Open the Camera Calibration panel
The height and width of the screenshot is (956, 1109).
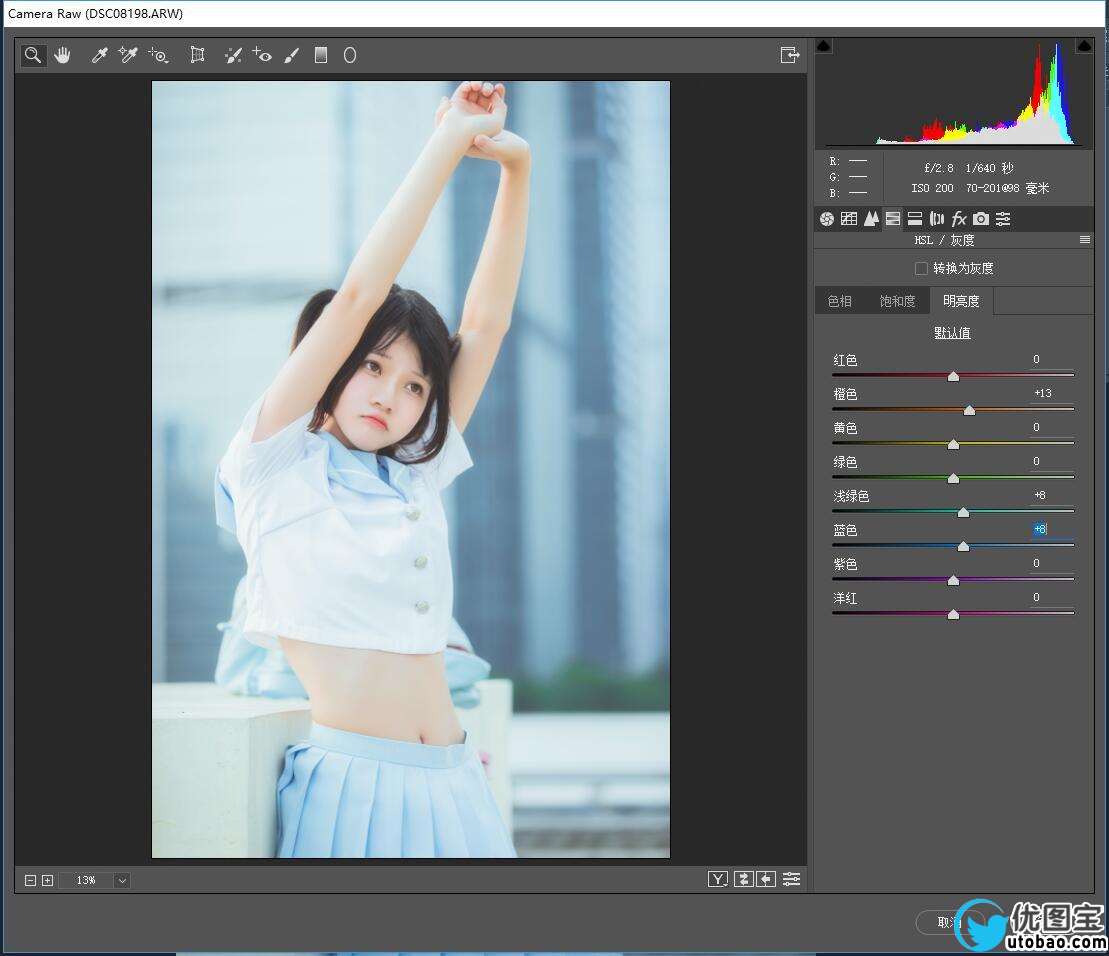pos(981,219)
